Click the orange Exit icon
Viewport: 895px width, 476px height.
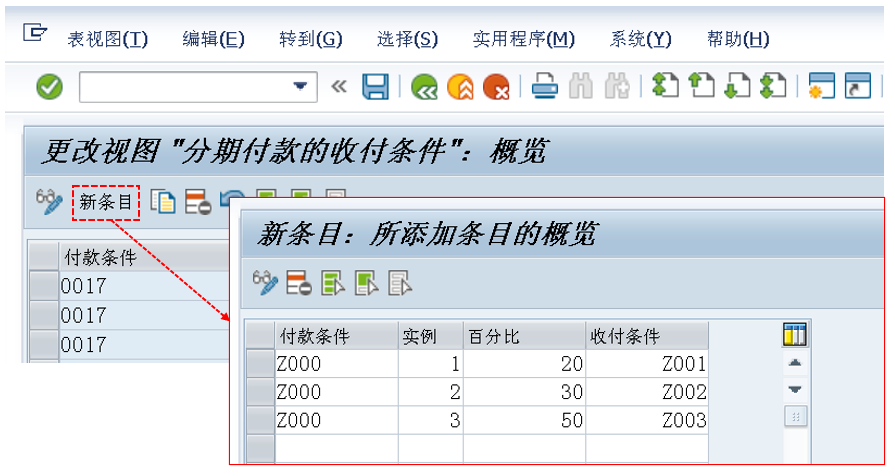[460, 87]
